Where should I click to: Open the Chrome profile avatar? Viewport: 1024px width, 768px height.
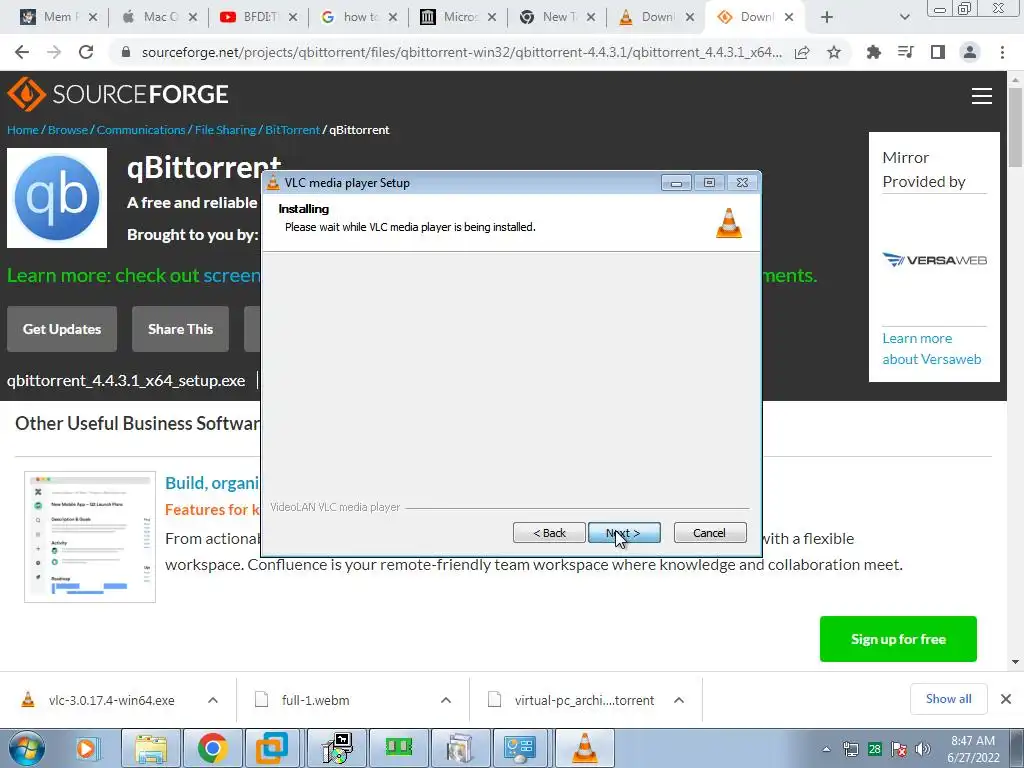(x=970, y=52)
